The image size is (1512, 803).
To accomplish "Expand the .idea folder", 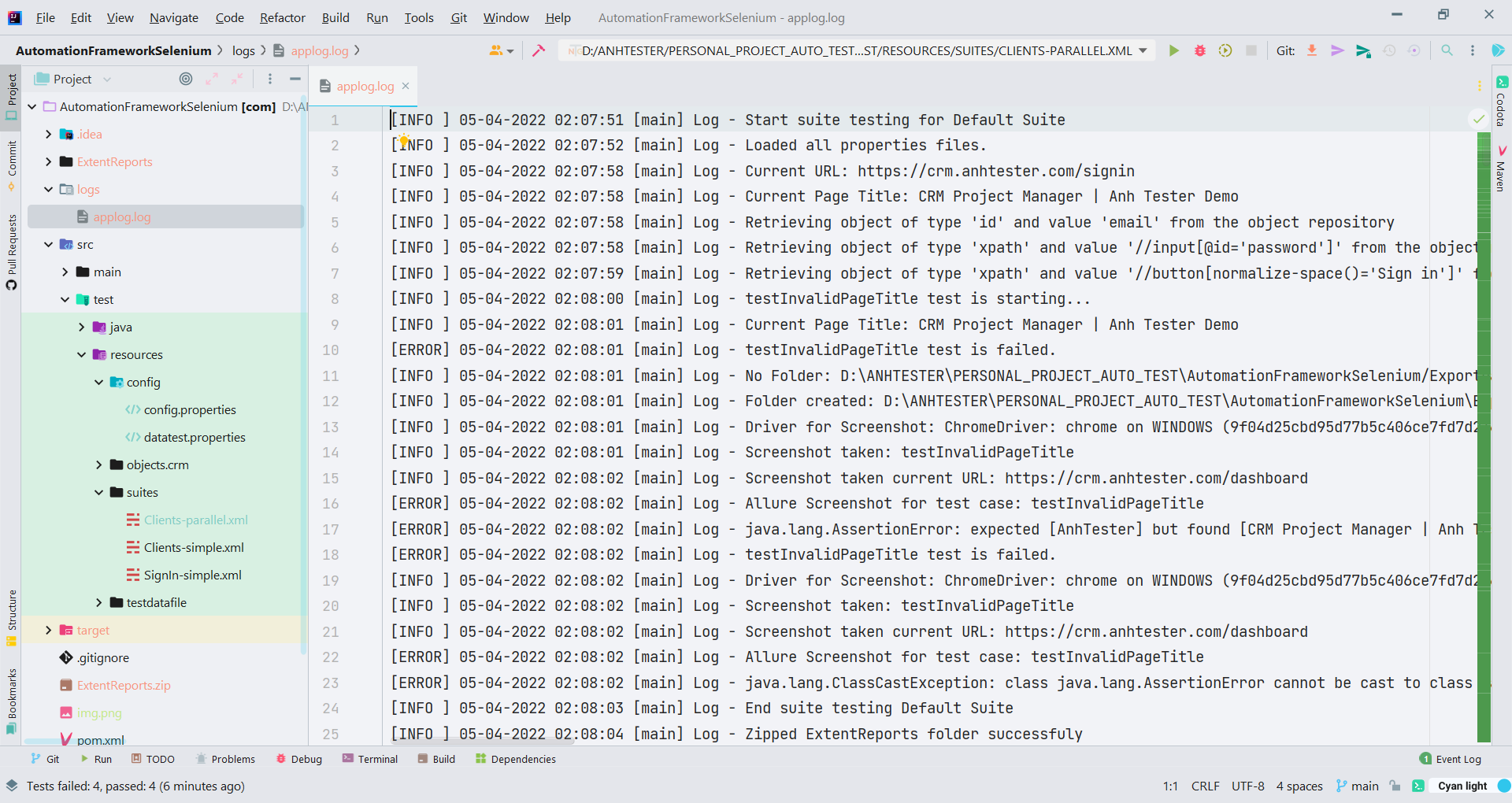I will coord(49,134).
